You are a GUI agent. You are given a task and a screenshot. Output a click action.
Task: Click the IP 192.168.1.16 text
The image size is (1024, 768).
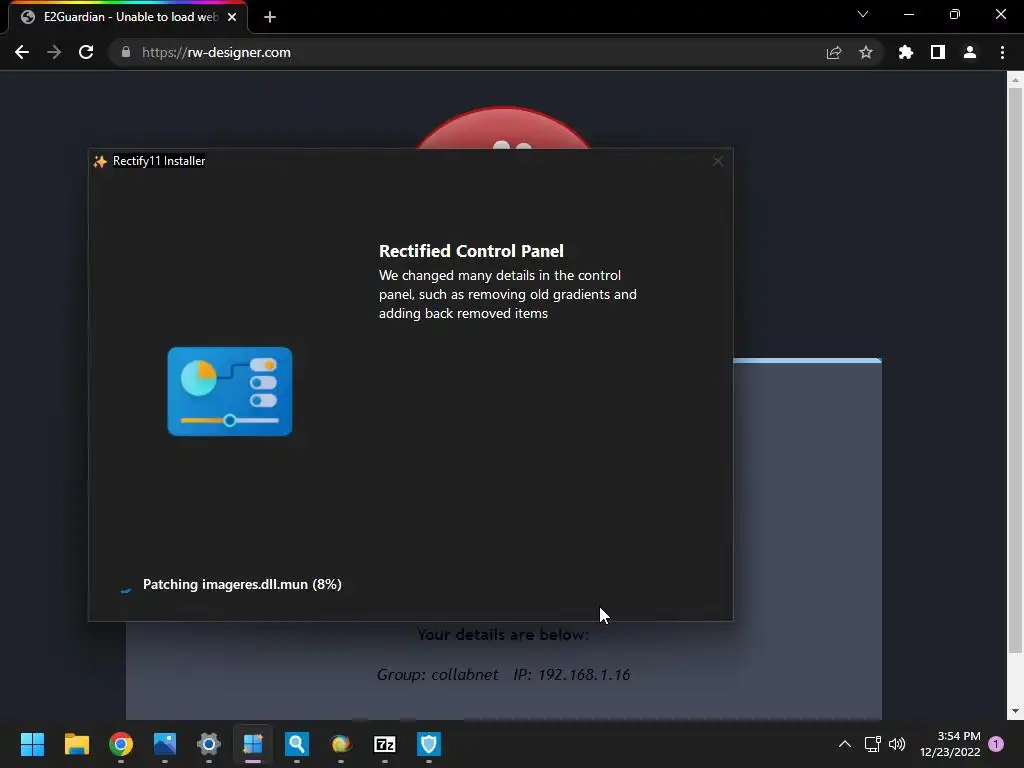coord(571,675)
